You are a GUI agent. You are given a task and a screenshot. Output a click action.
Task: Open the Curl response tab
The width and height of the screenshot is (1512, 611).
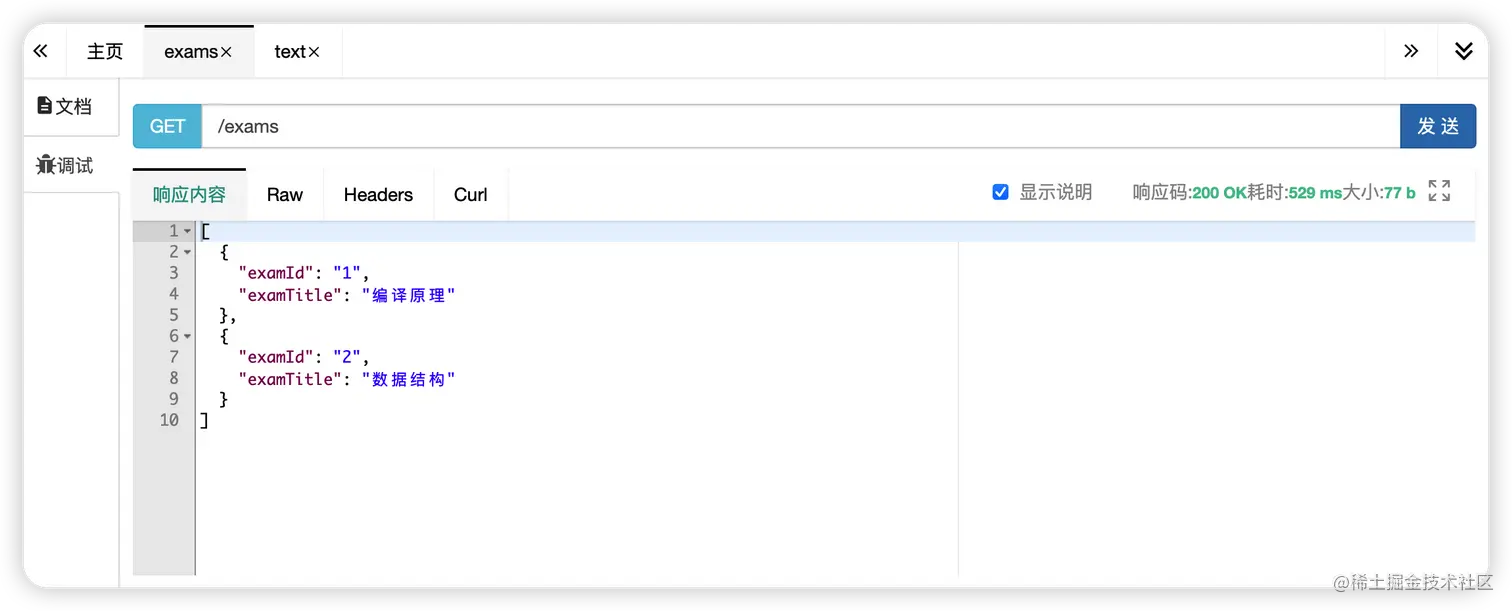click(x=471, y=195)
